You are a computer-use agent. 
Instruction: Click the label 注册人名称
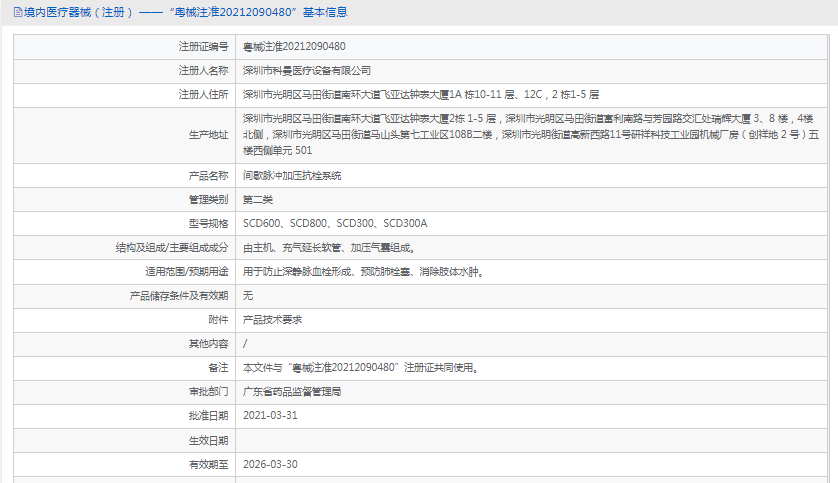203,71
